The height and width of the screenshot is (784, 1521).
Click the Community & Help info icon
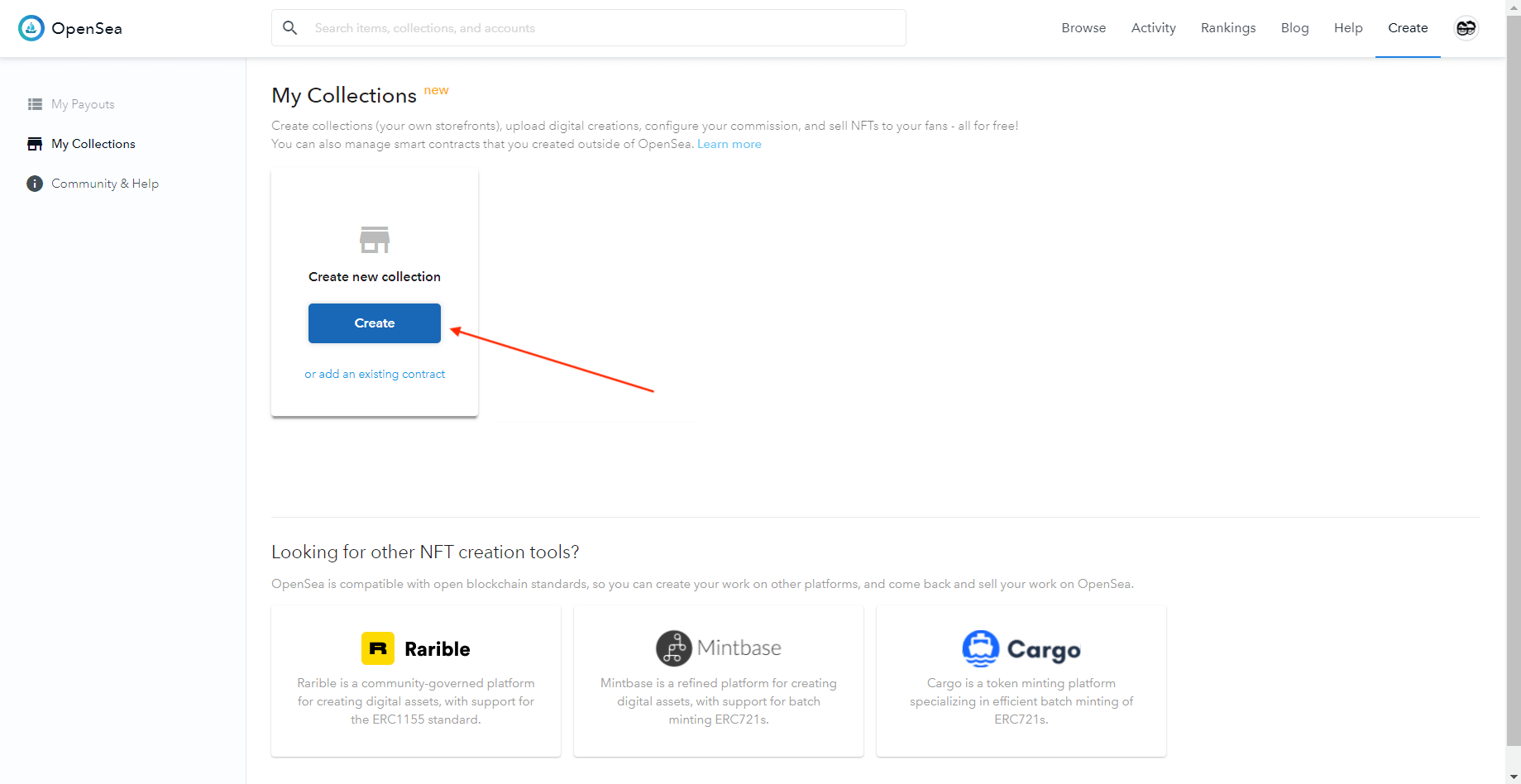click(35, 184)
